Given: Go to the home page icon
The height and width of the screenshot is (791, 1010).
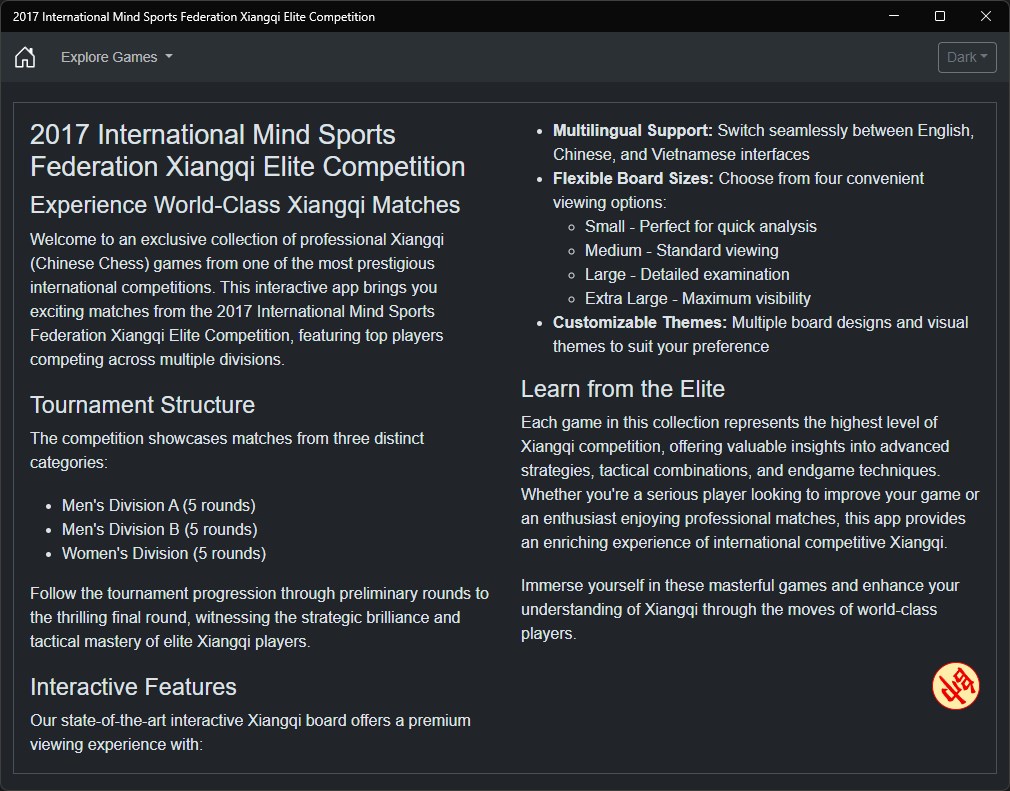Looking at the screenshot, I should point(25,57).
